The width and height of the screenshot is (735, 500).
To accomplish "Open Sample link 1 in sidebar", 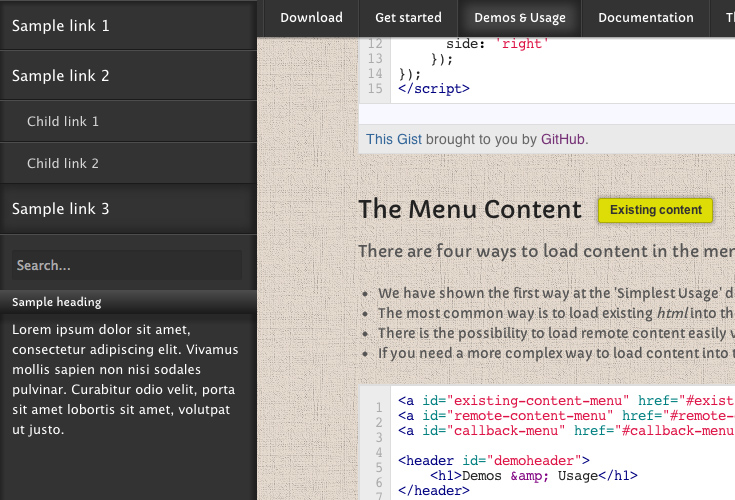I will point(61,26).
